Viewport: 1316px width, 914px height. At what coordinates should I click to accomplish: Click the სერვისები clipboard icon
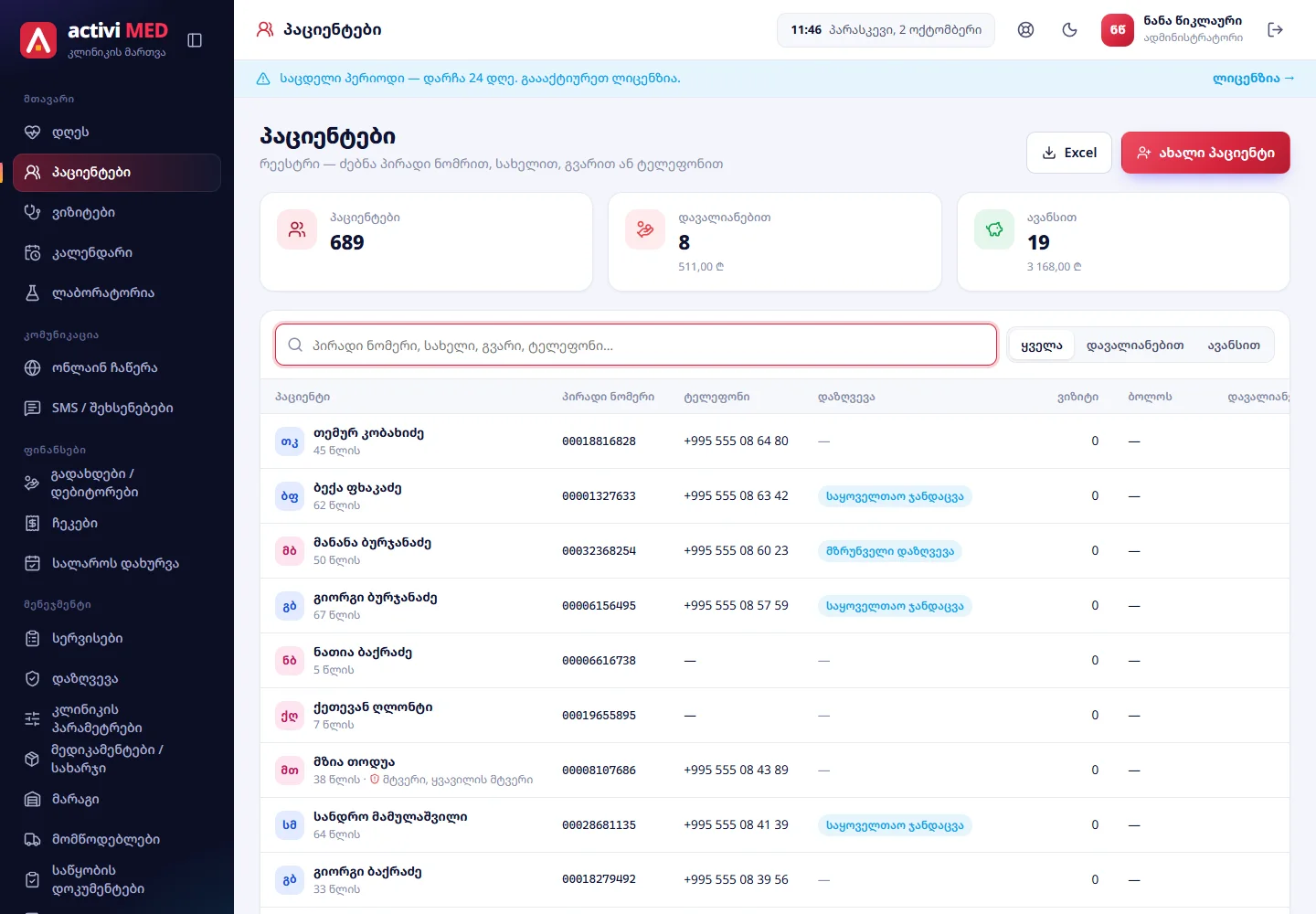pos(33,639)
